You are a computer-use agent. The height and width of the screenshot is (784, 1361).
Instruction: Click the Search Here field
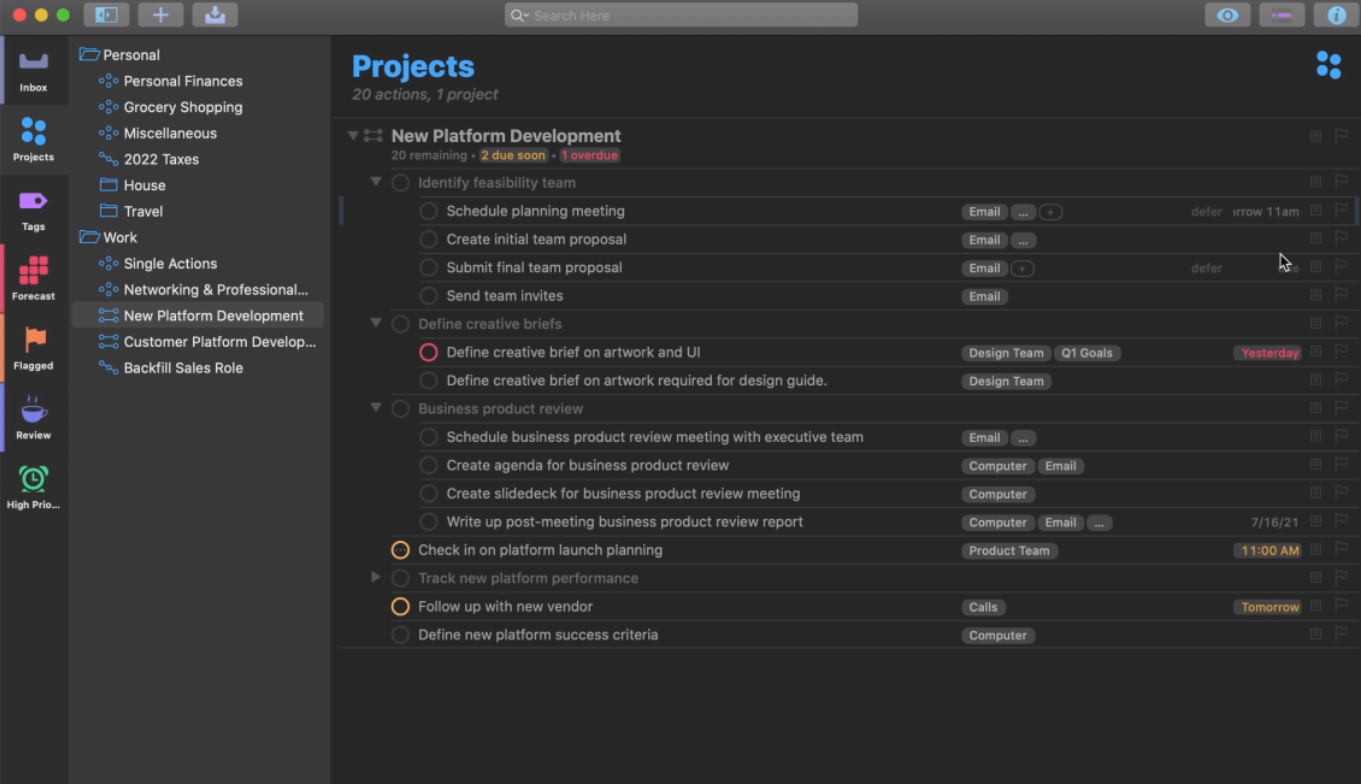tap(690, 15)
